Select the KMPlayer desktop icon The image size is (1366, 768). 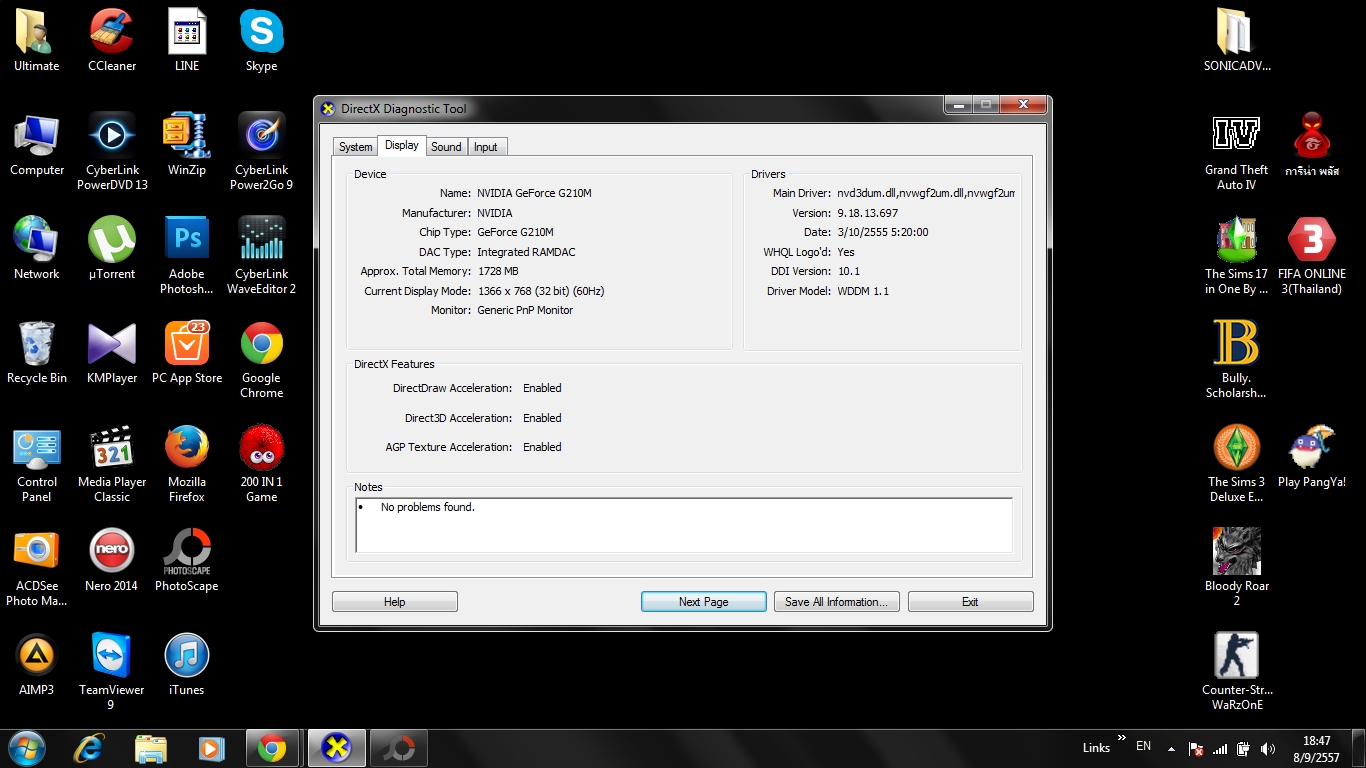click(x=112, y=353)
